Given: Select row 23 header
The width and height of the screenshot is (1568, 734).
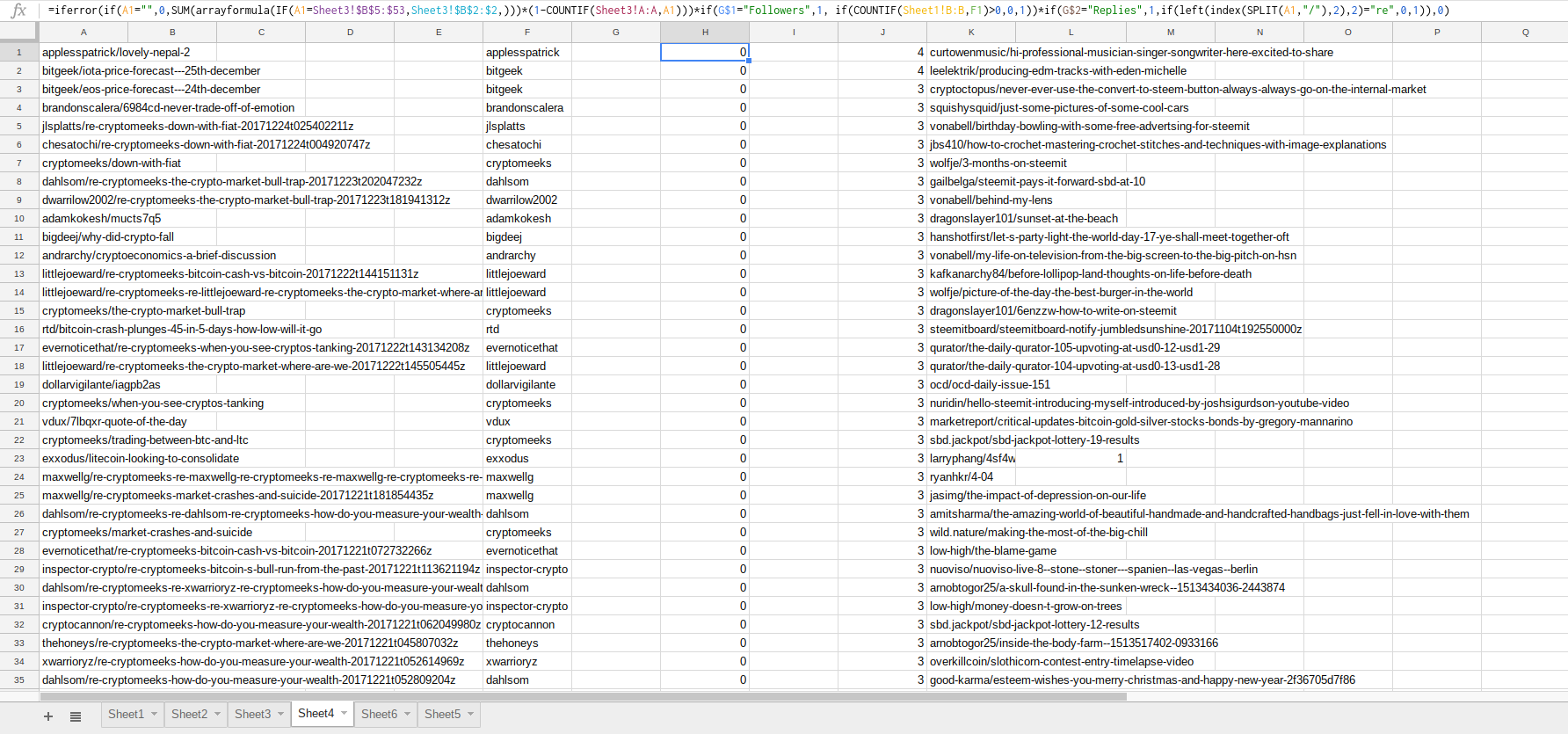Looking at the screenshot, I should (18, 458).
